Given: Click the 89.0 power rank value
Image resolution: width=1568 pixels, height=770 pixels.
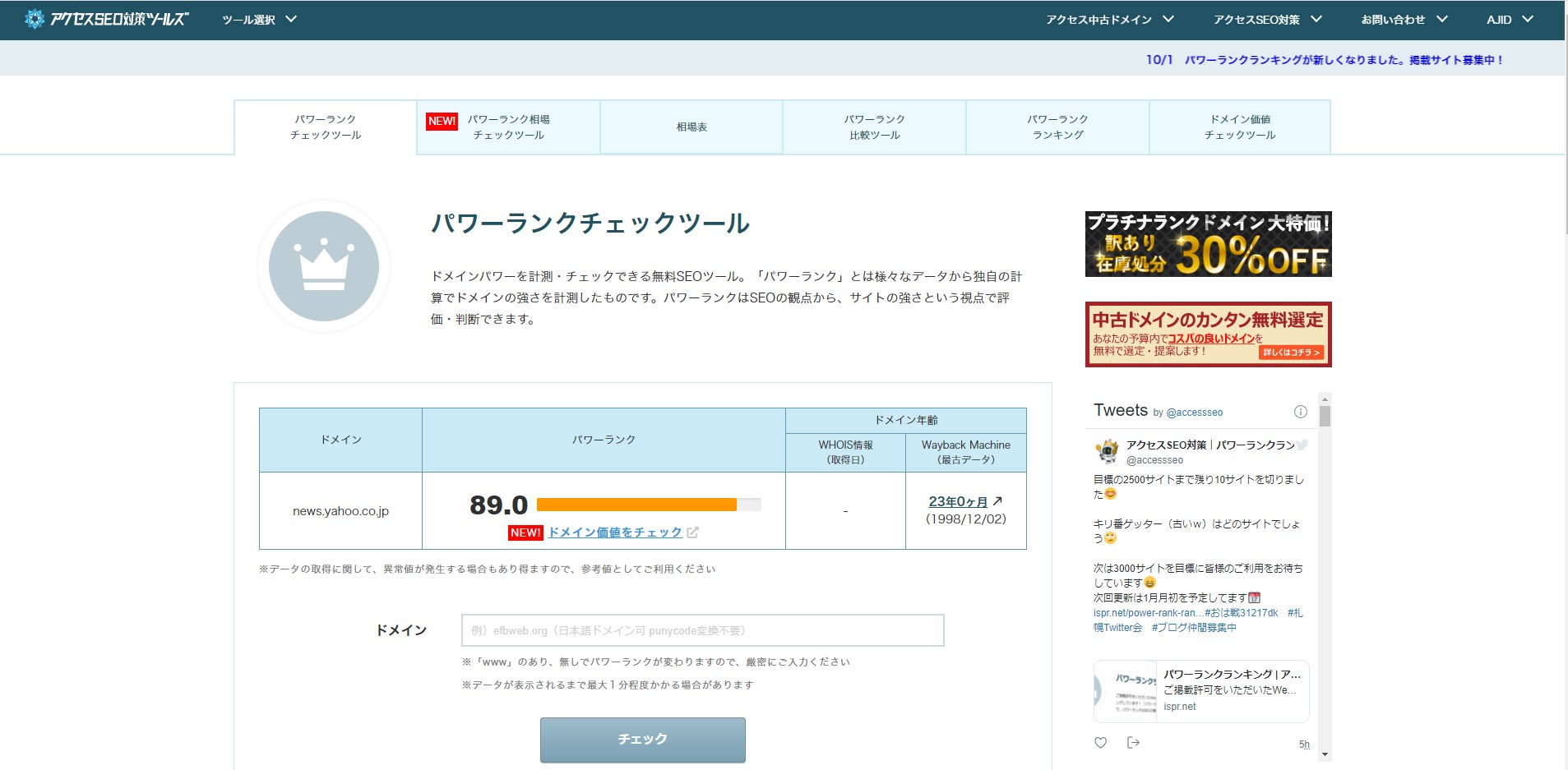Looking at the screenshot, I should pyautogui.click(x=498, y=505).
